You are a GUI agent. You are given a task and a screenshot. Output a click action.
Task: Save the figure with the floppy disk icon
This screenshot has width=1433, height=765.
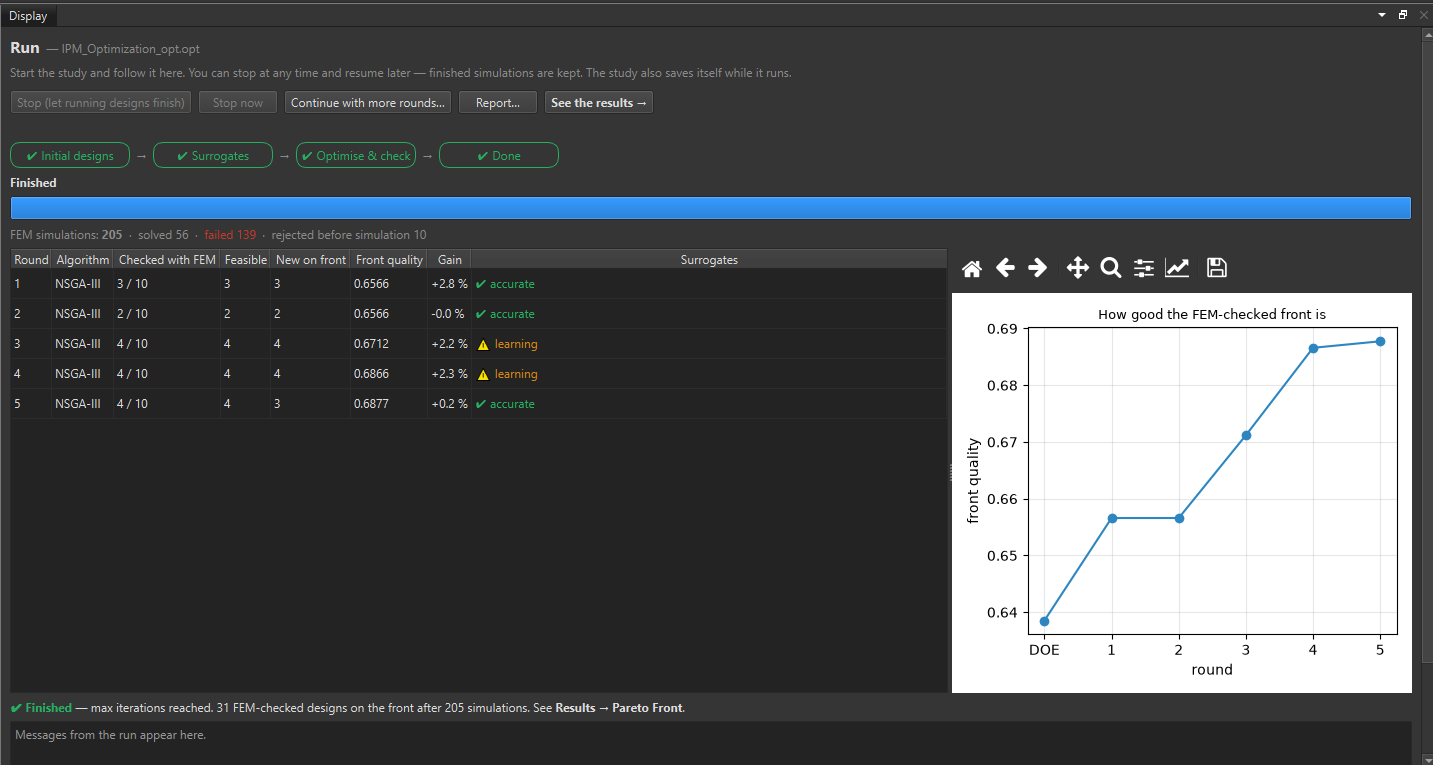point(1216,268)
